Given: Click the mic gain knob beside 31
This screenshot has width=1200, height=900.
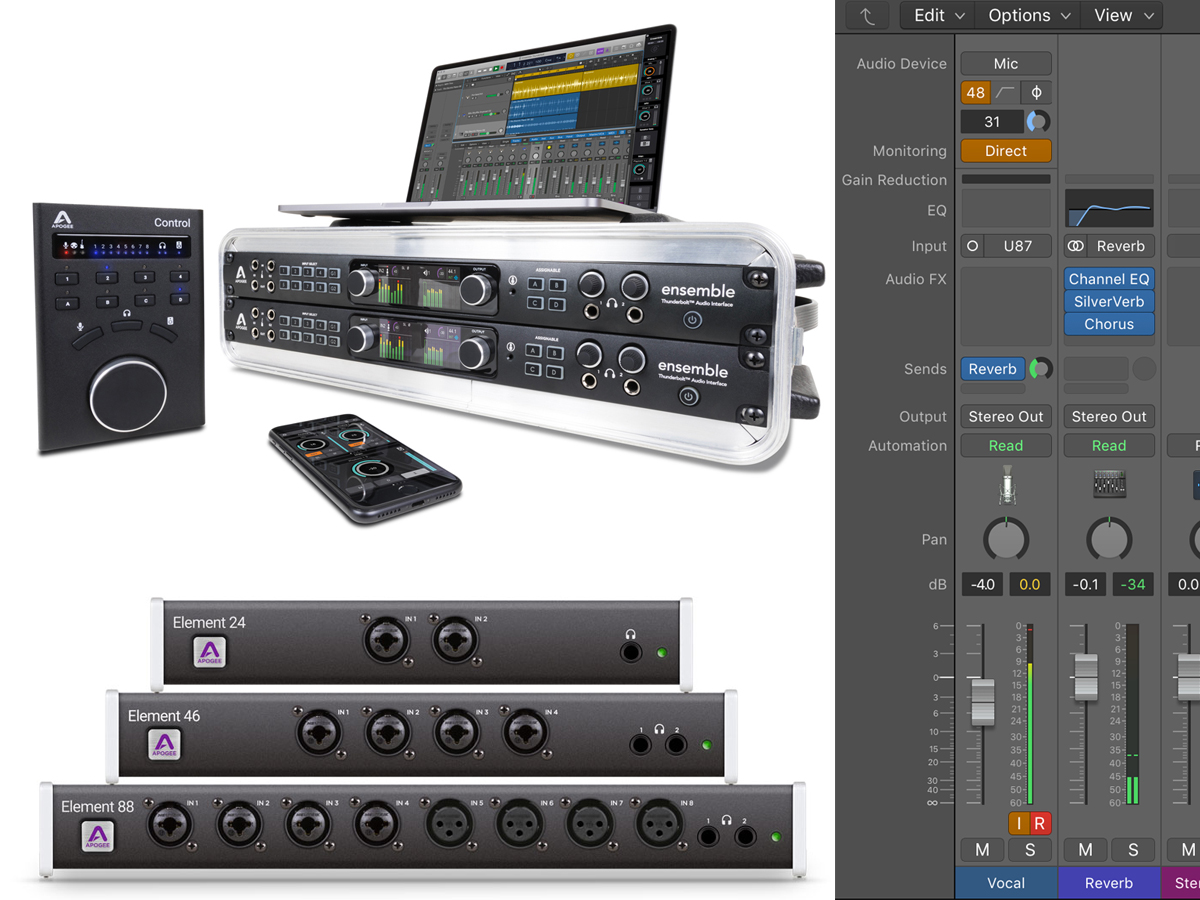Looking at the screenshot, I should point(1039,122).
